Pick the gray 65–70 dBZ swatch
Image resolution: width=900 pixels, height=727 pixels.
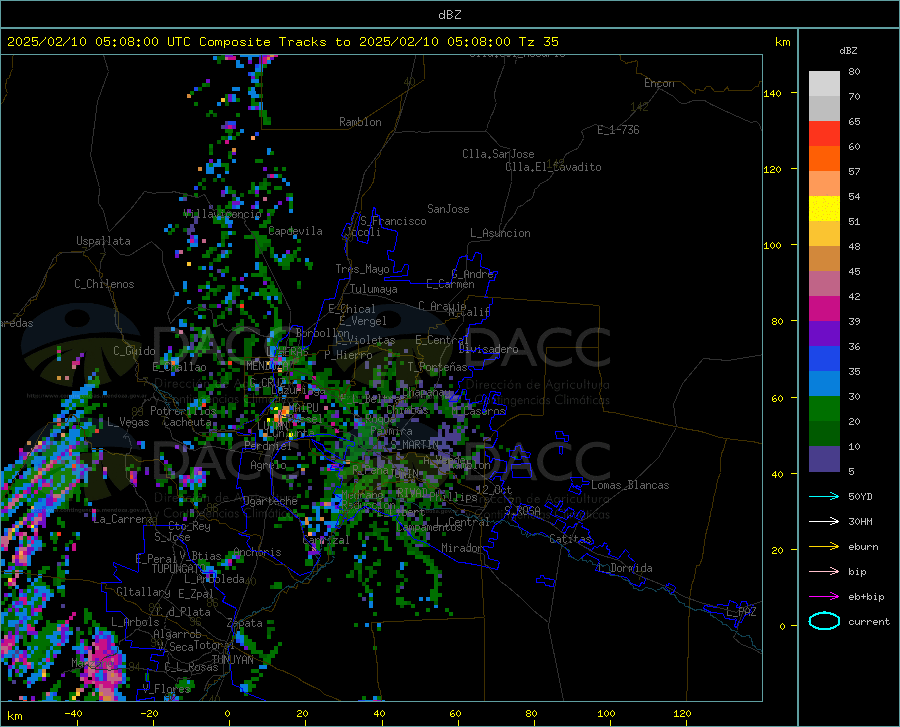[824, 109]
